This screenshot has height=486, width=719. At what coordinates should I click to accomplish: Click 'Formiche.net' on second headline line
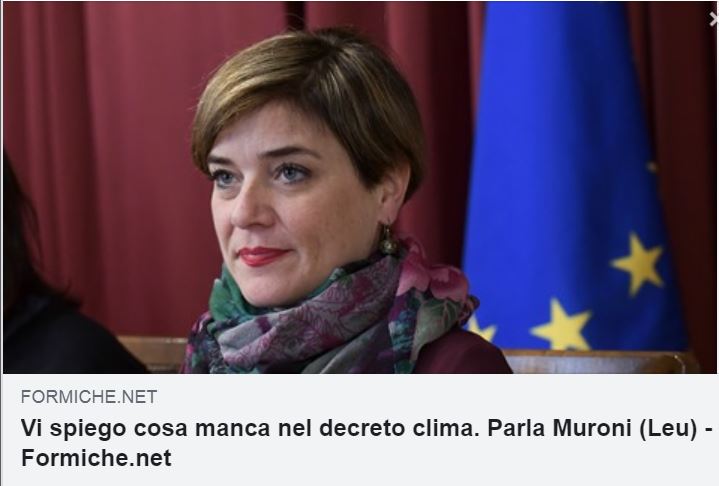[96, 458]
